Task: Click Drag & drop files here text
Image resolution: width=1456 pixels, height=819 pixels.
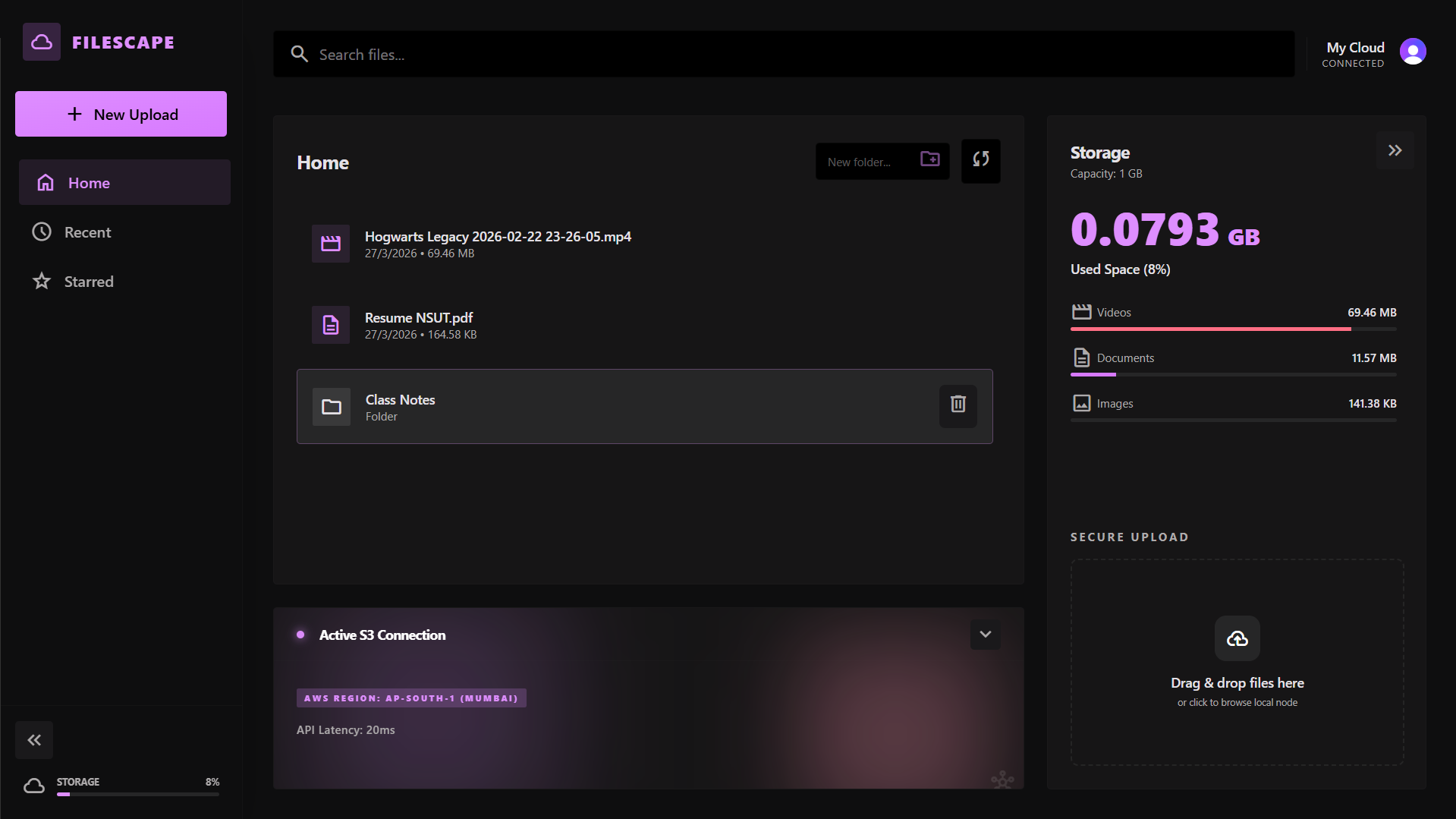Action: 1237,682
